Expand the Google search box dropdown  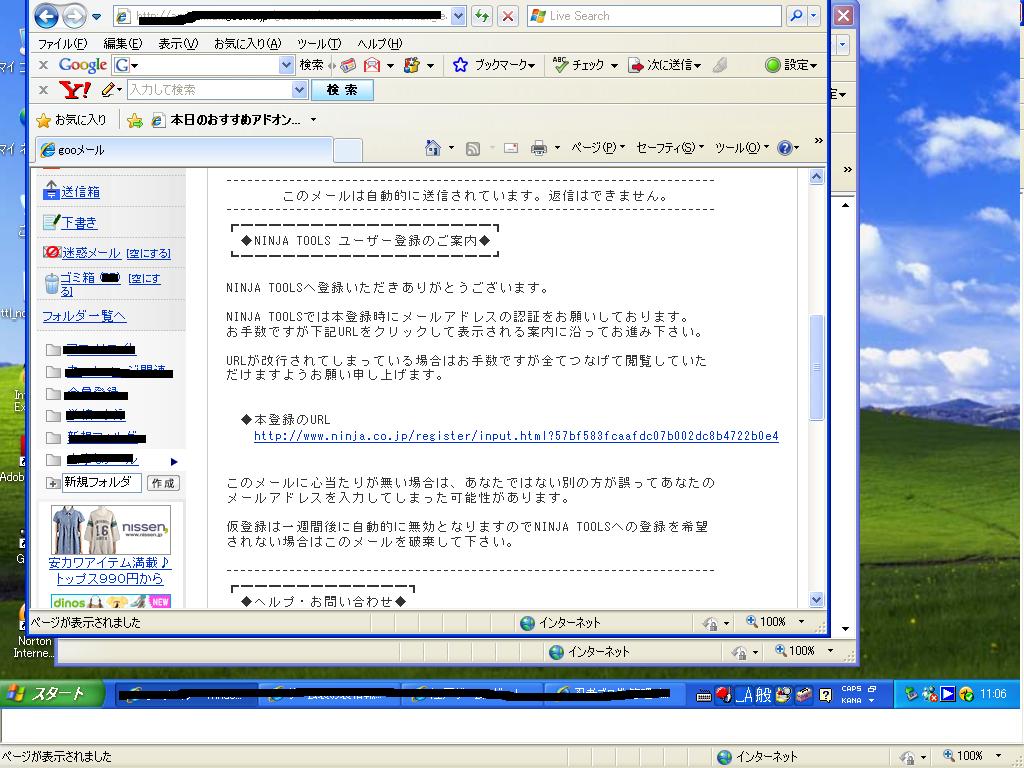tap(286, 65)
